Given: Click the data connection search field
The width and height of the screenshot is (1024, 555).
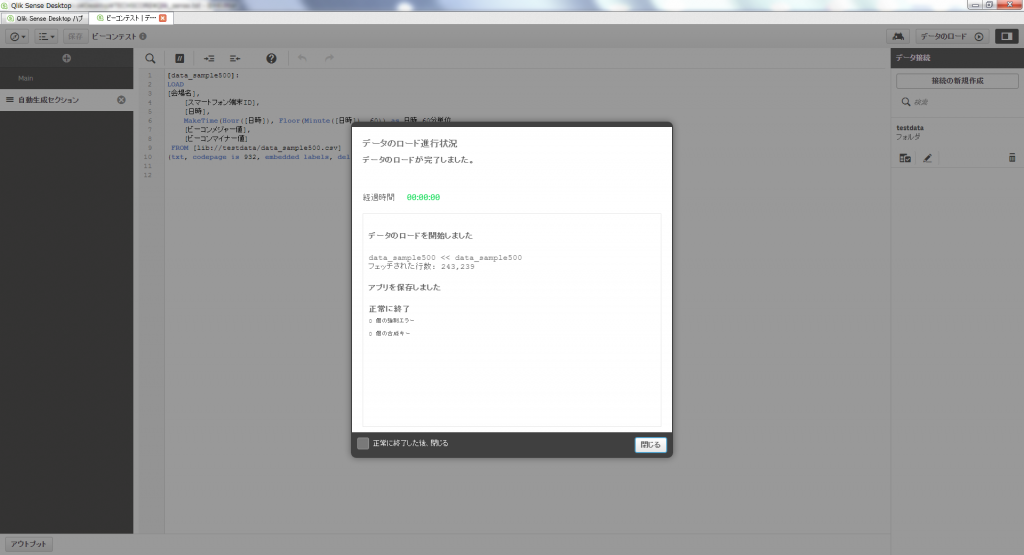Looking at the screenshot, I should (x=960, y=102).
